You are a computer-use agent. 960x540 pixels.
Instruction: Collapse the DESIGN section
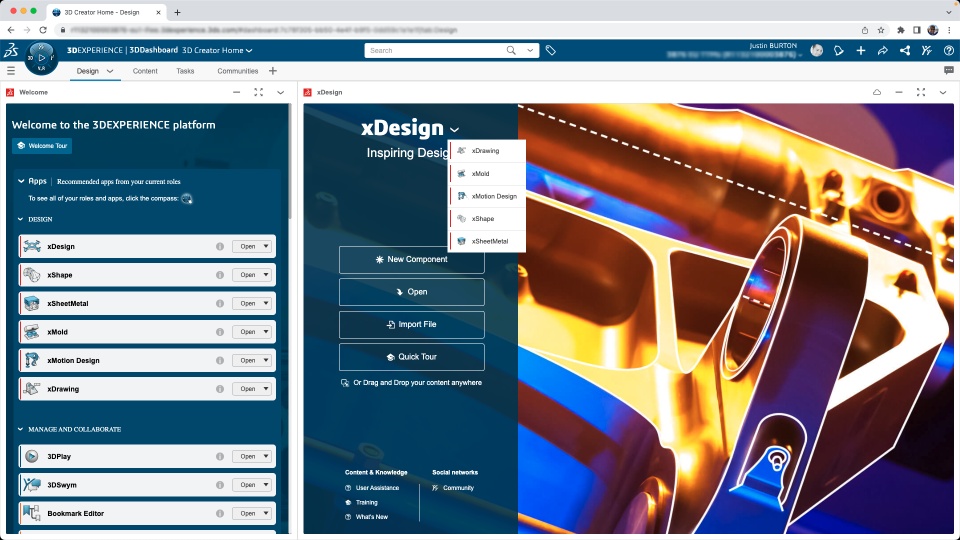[x=20, y=219]
